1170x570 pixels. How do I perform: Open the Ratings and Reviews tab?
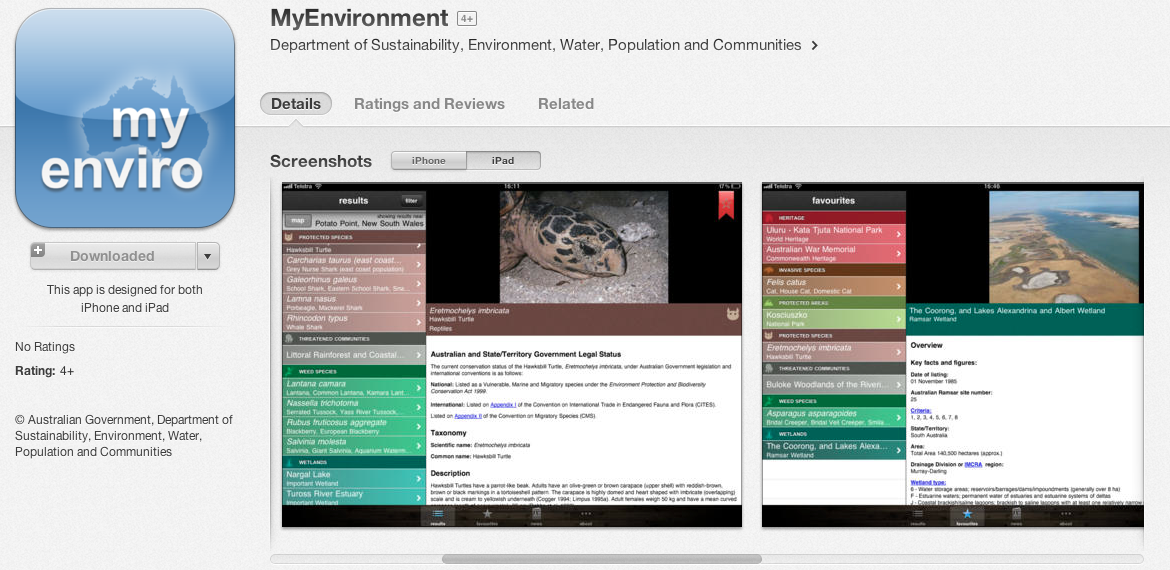[429, 104]
